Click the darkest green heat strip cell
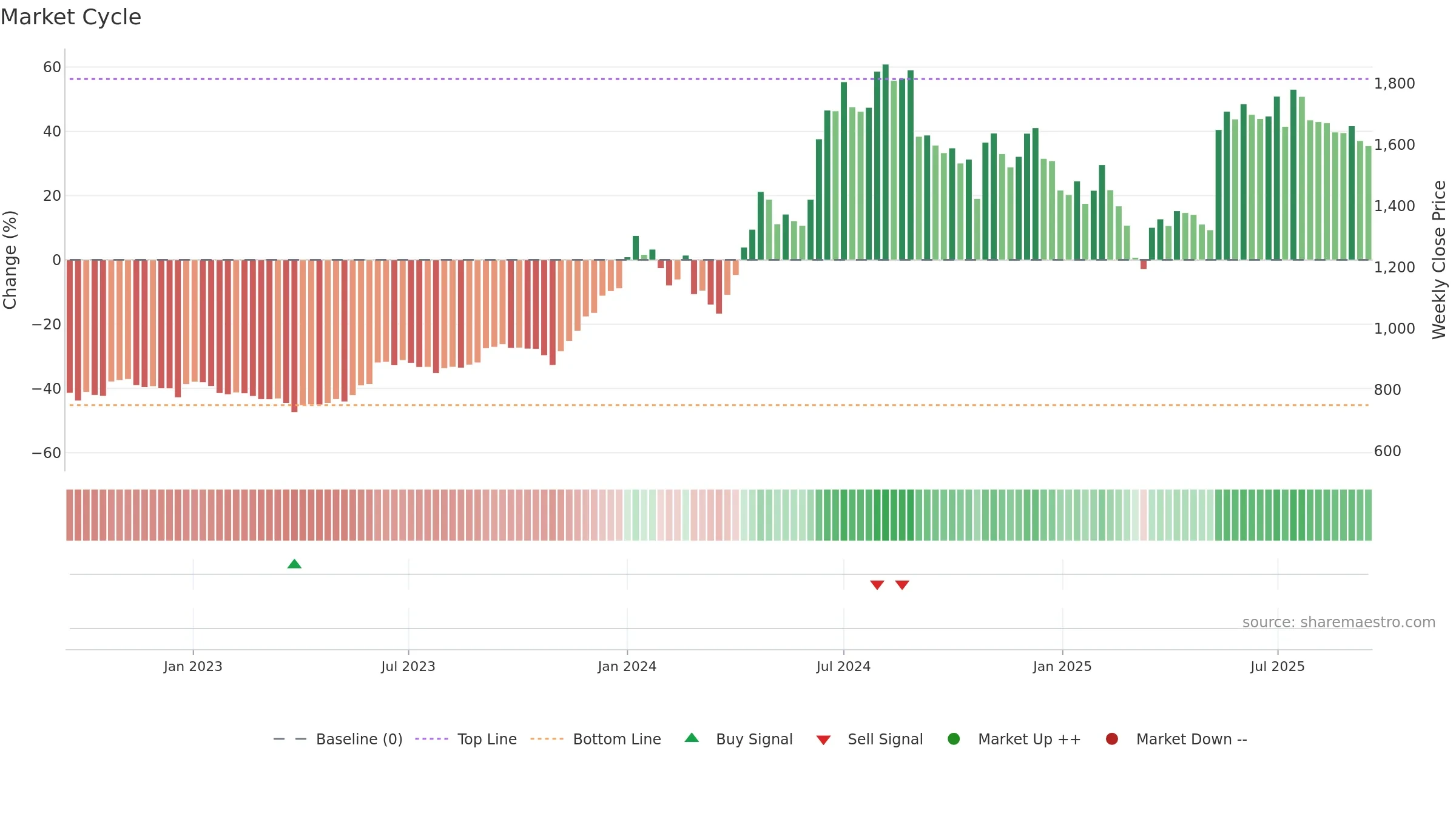The image size is (1456, 819). coord(886,515)
